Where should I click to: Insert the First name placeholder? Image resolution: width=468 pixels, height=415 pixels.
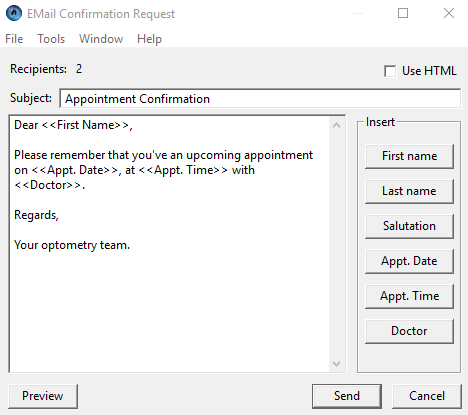coord(409,156)
